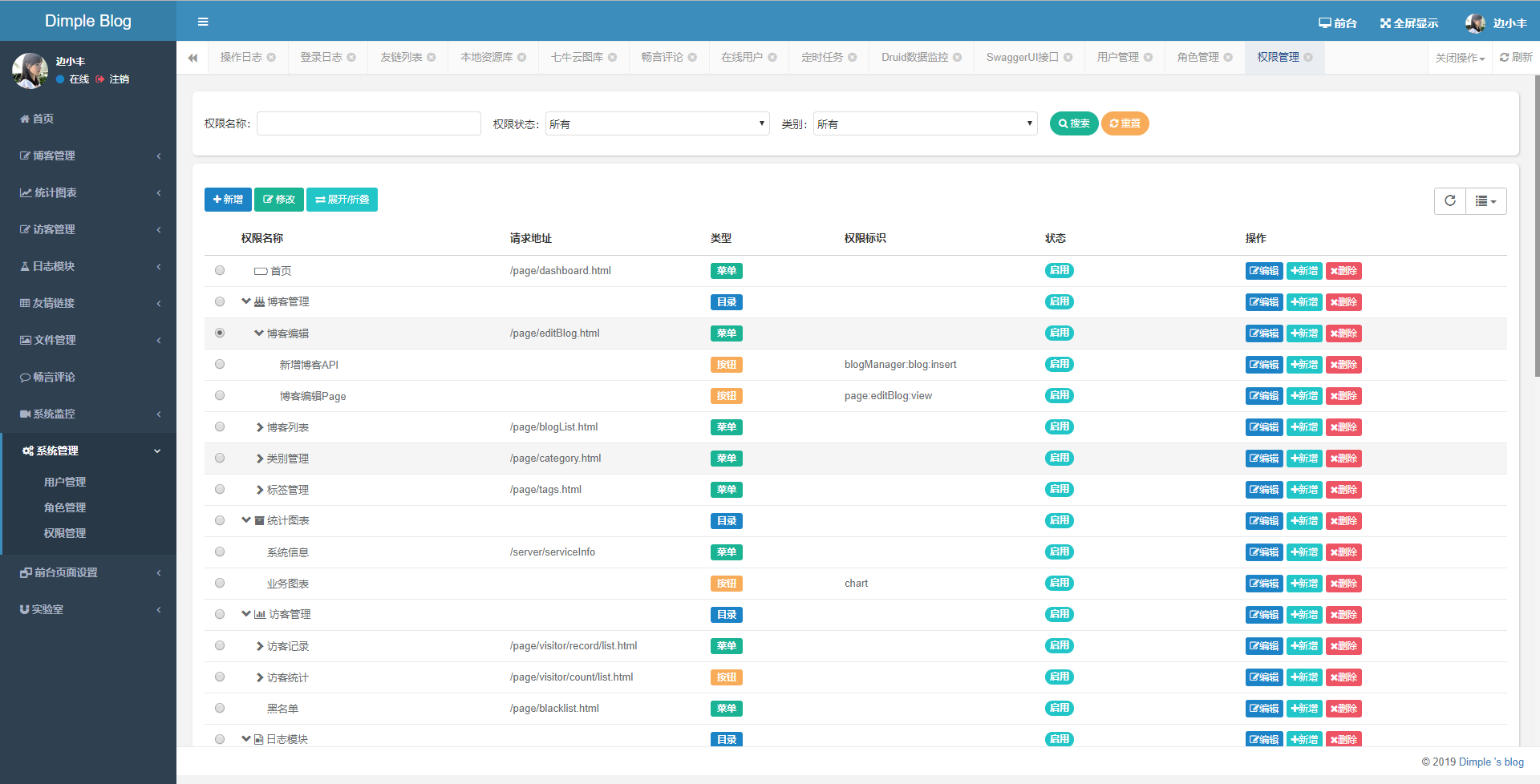
Task: Click 编辑 for 首页 row
Action: tap(1264, 271)
